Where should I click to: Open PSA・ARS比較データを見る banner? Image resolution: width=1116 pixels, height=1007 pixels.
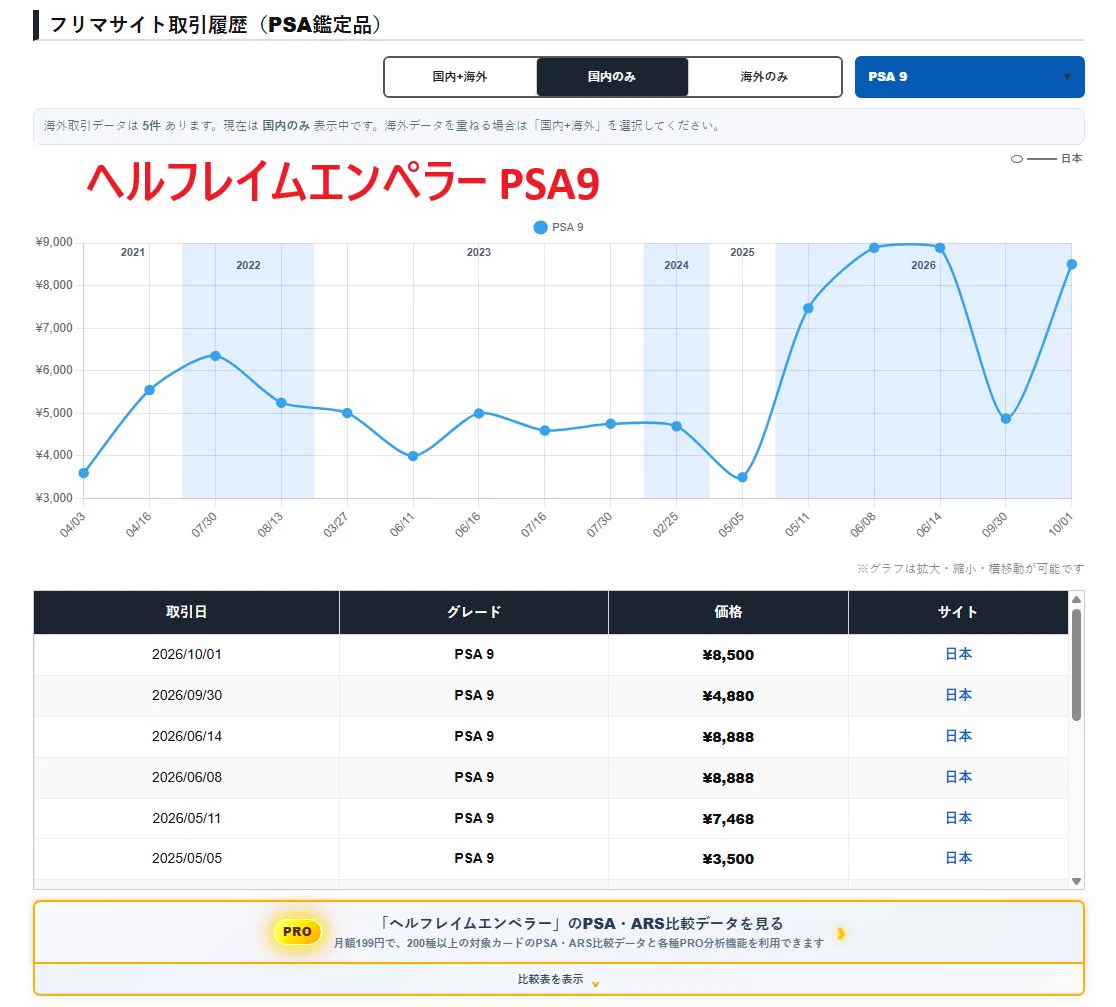(559, 932)
